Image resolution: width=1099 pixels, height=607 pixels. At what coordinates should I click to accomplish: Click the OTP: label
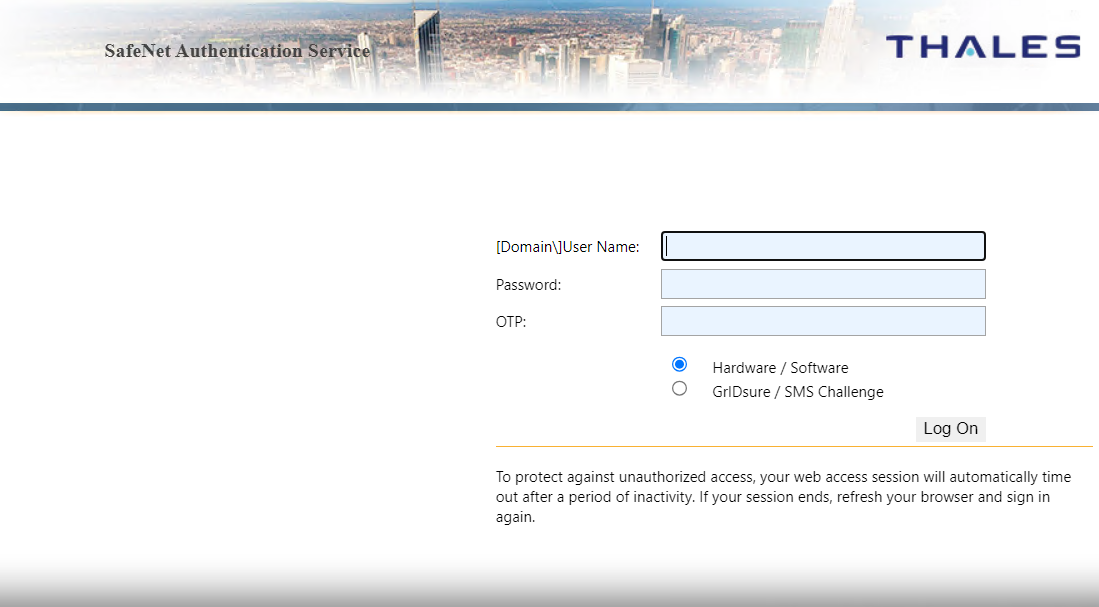pyautogui.click(x=511, y=322)
